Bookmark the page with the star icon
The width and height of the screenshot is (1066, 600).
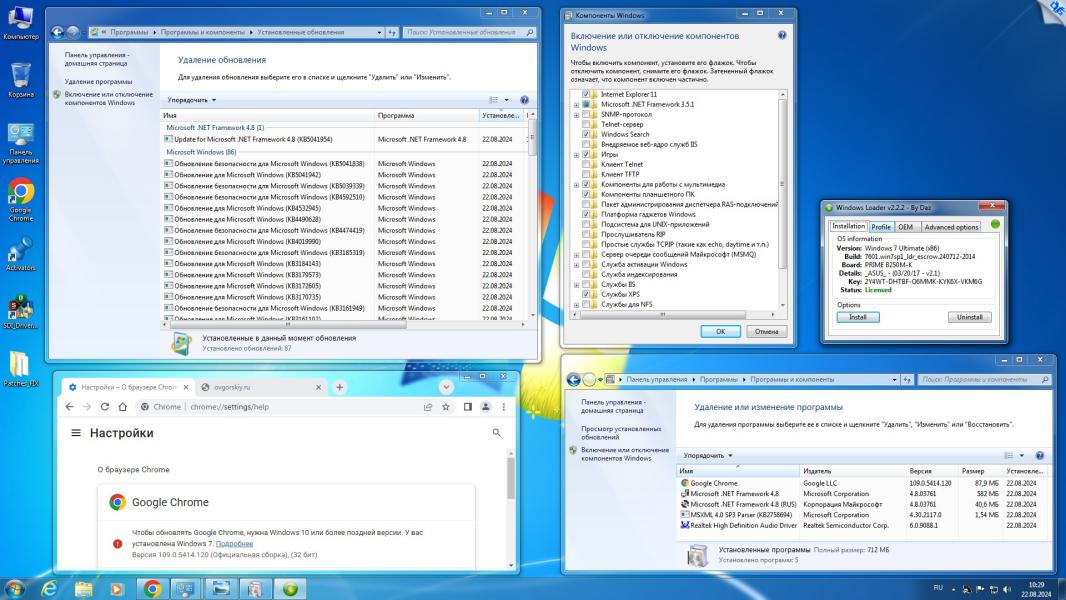(446, 407)
